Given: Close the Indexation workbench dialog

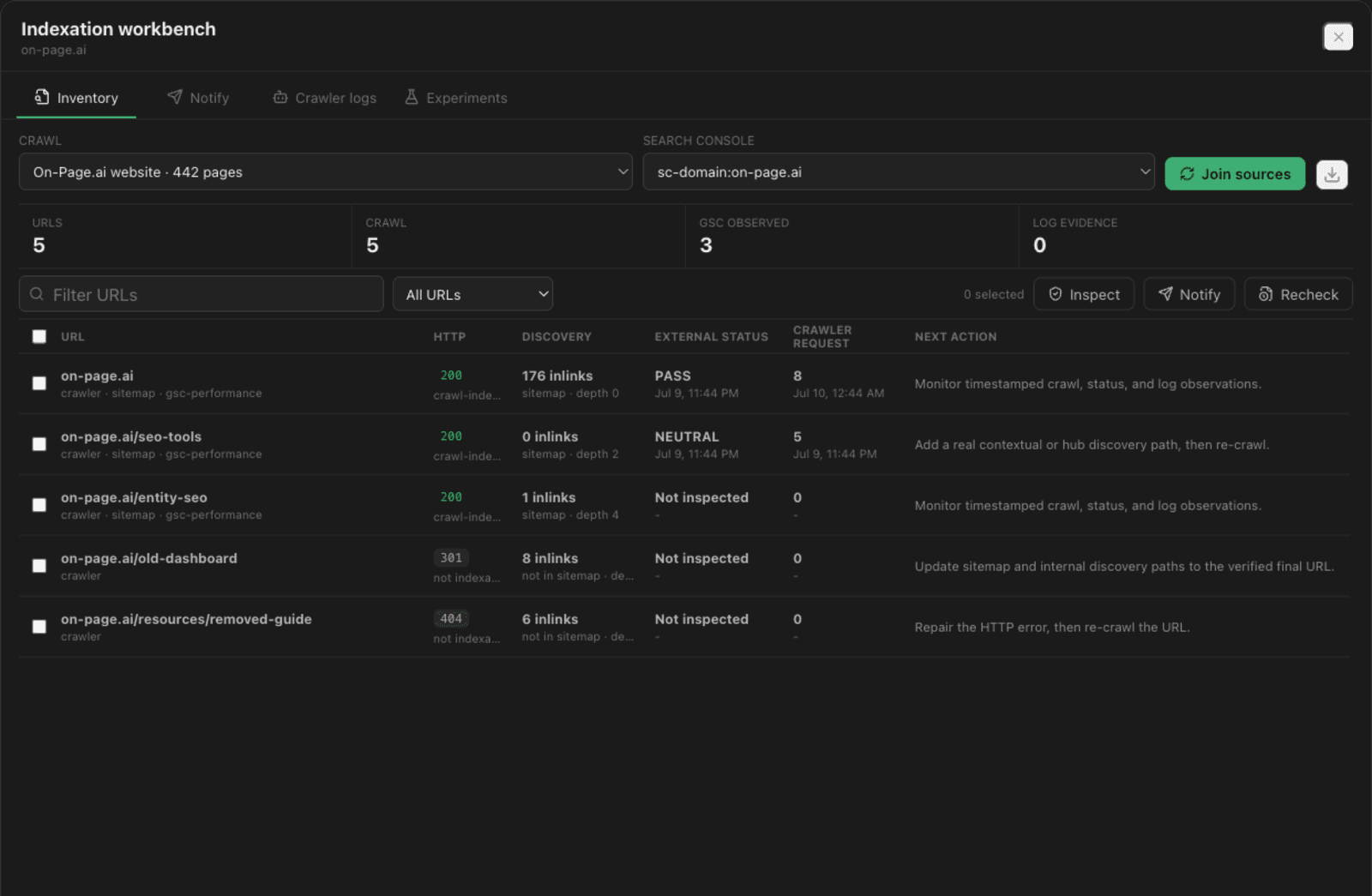Looking at the screenshot, I should coord(1338,37).
